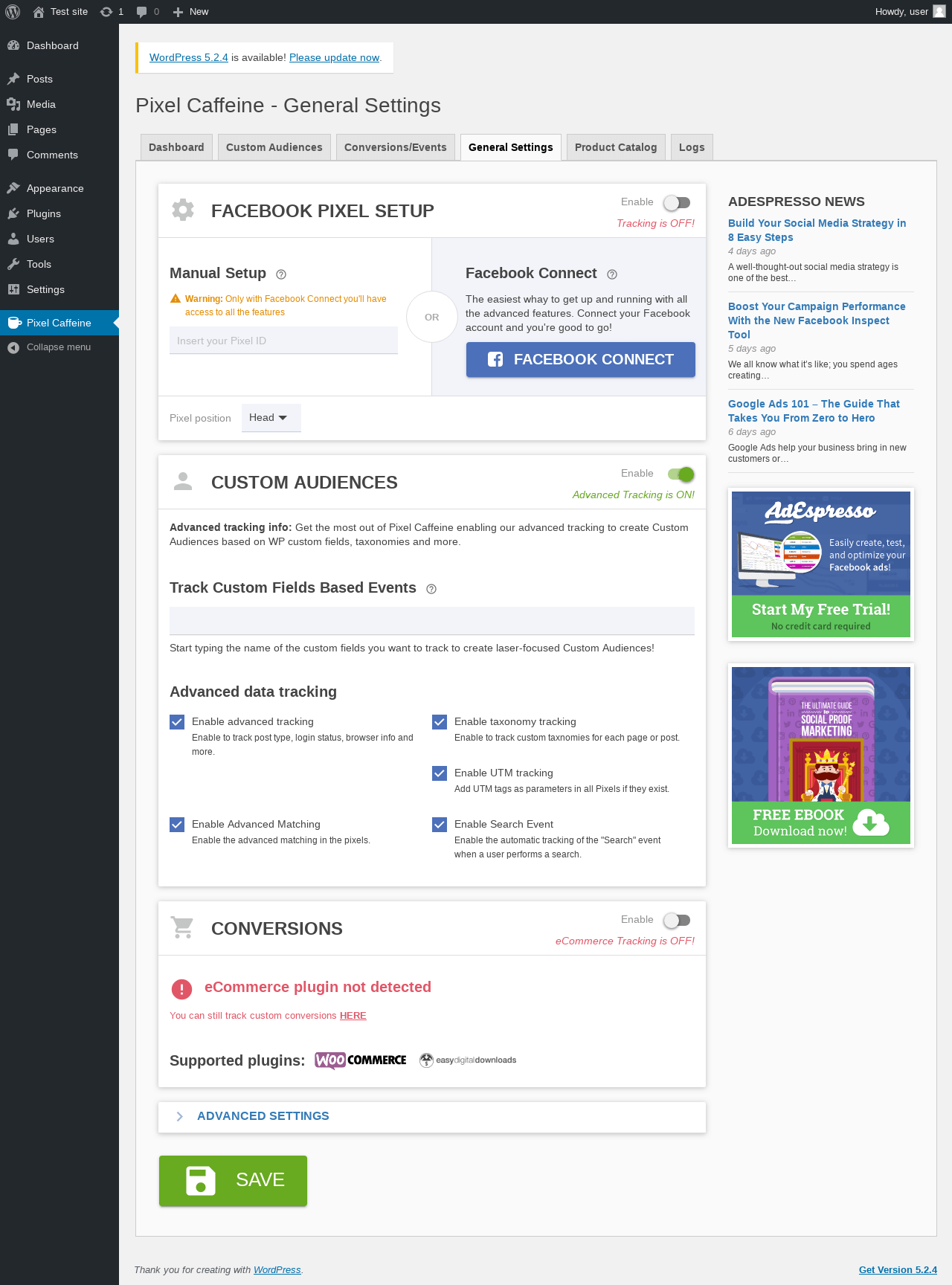Open the Plugins menu item
Viewport: 952px width, 1285px height.
pos(59,213)
